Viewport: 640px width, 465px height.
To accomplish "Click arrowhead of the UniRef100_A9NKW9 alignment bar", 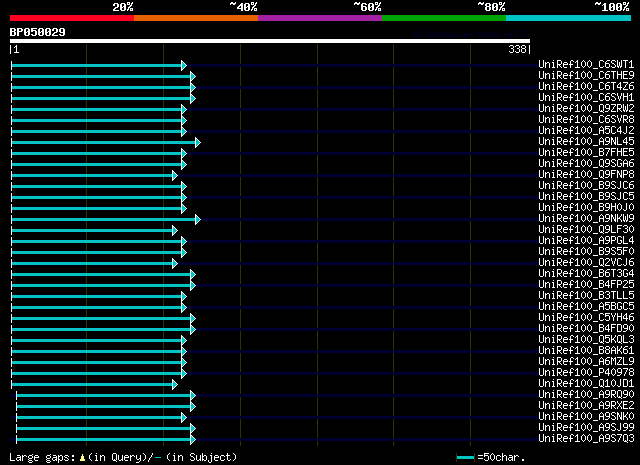I will pos(198,220).
